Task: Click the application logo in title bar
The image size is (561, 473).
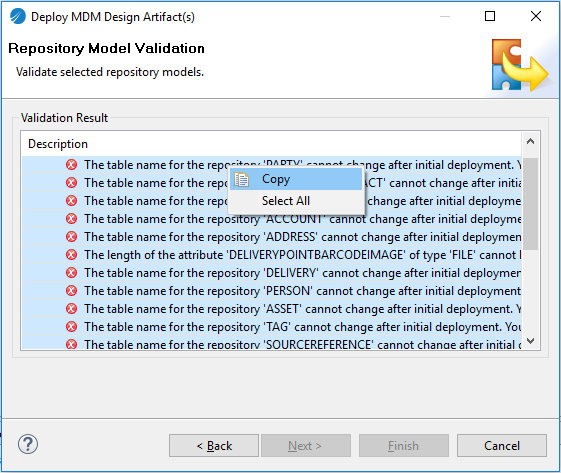Action: tap(18, 16)
